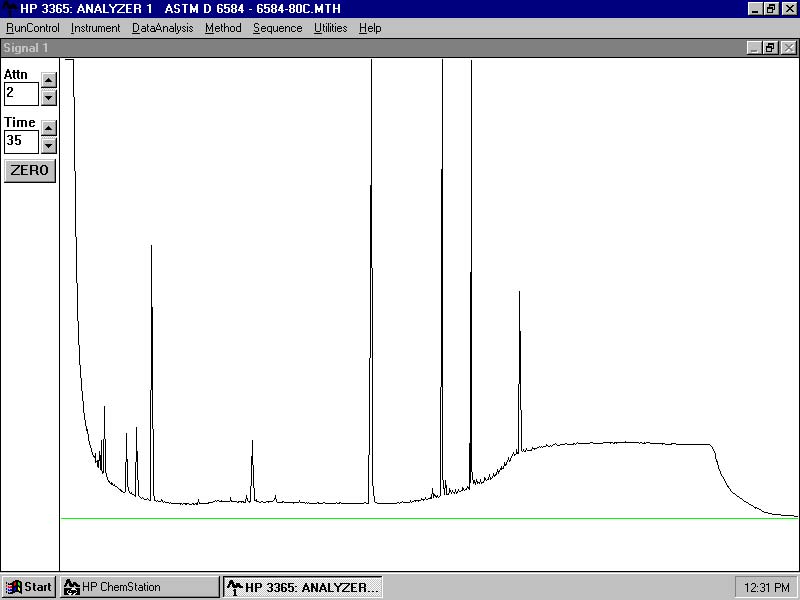800x600 pixels.
Task: Click the Attn input field
Action: click(21, 94)
